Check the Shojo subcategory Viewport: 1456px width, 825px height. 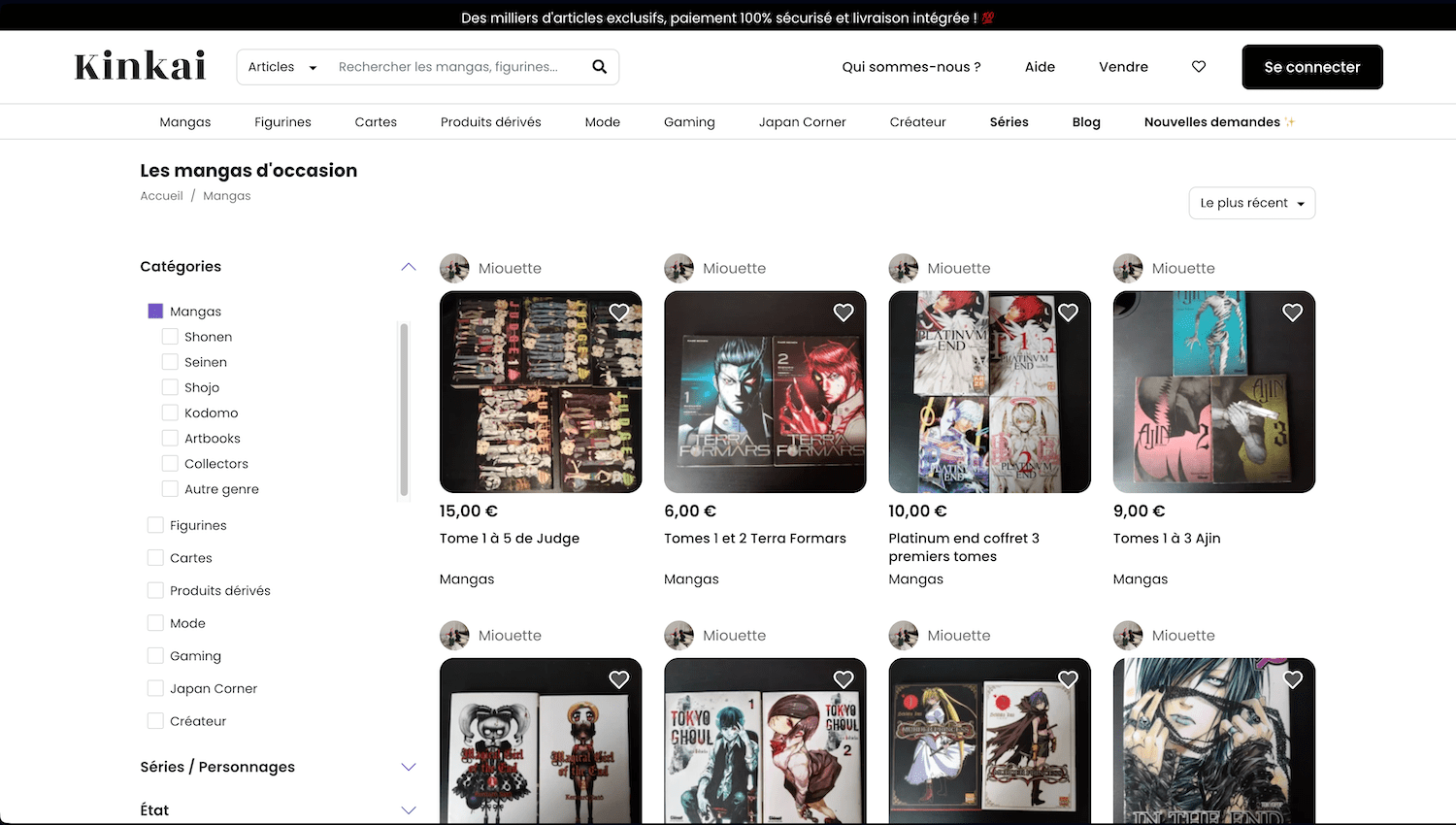170,387
